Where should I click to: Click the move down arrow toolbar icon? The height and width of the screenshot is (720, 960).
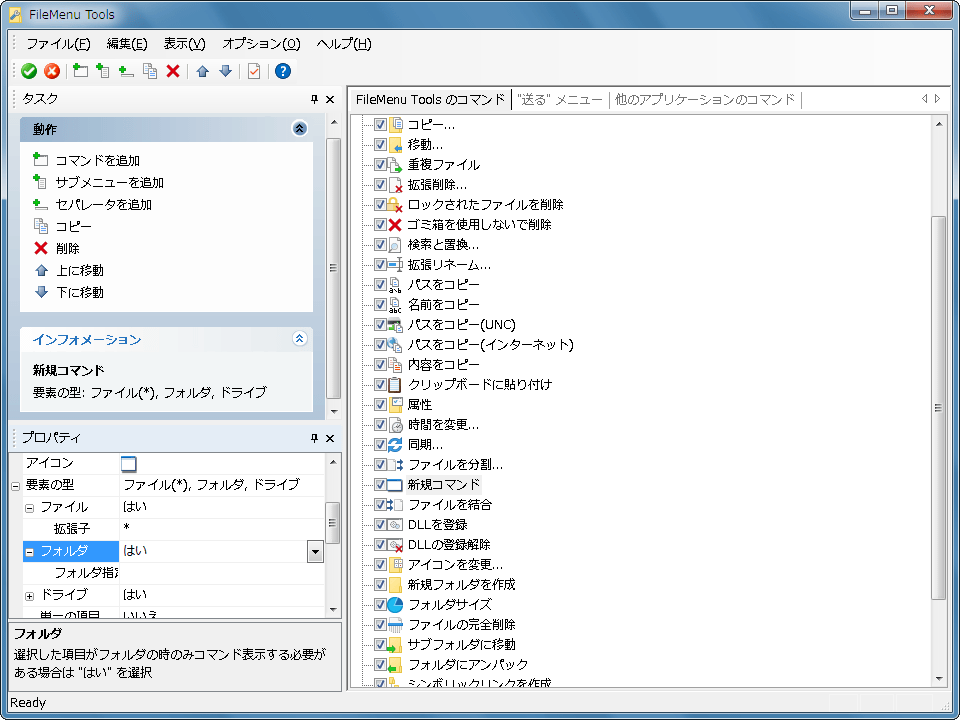point(225,71)
